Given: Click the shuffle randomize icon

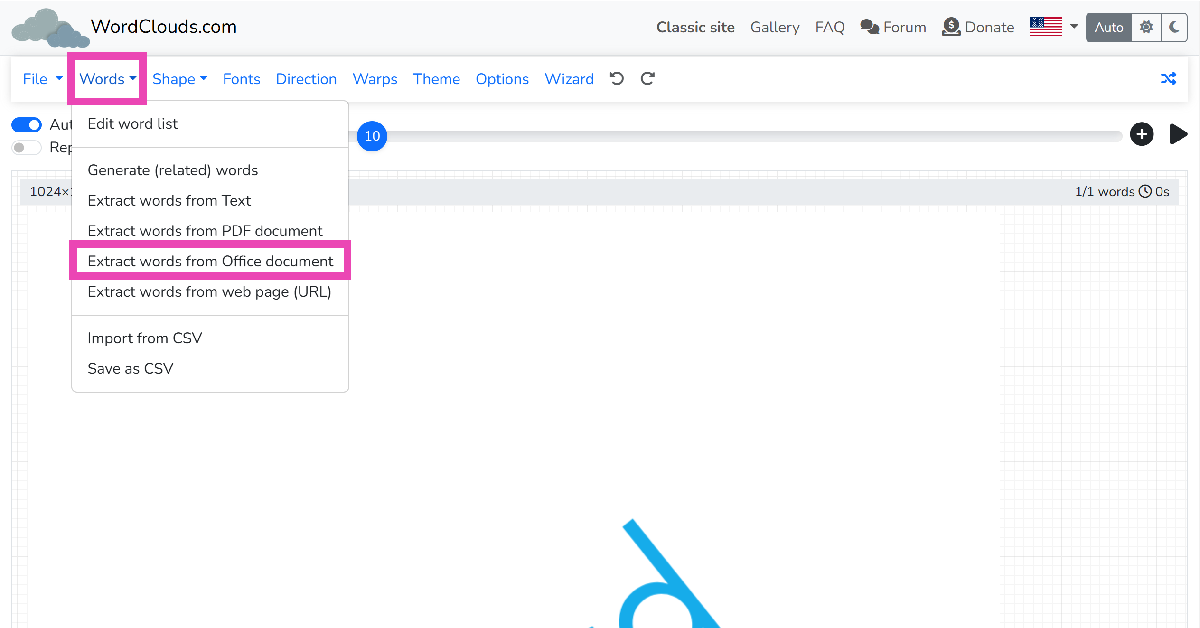Looking at the screenshot, I should 1168,79.
